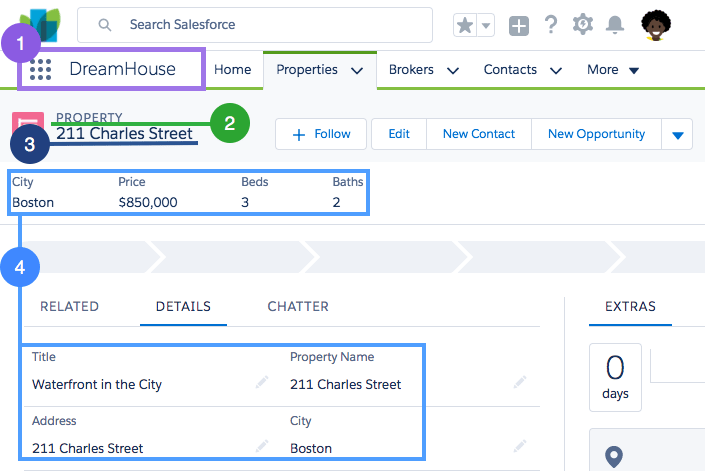Click the Edit button
The height and width of the screenshot is (471, 705).
(x=399, y=134)
